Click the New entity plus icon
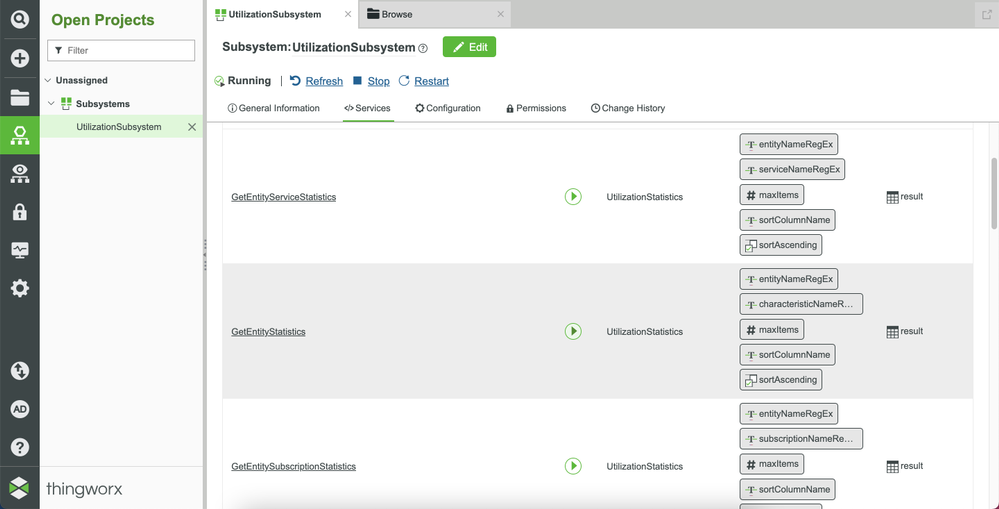 [20, 59]
